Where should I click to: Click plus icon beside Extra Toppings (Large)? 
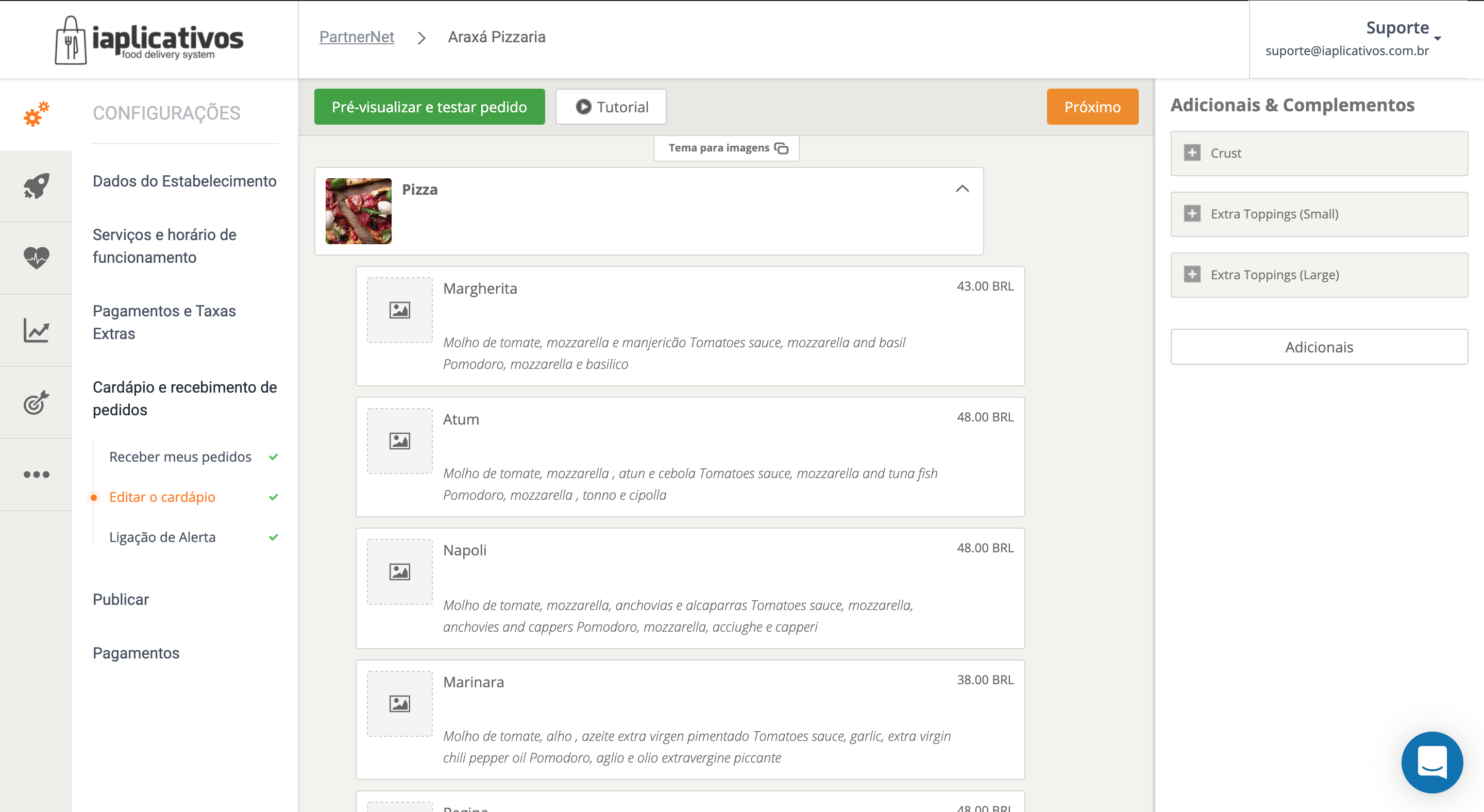(x=1192, y=274)
